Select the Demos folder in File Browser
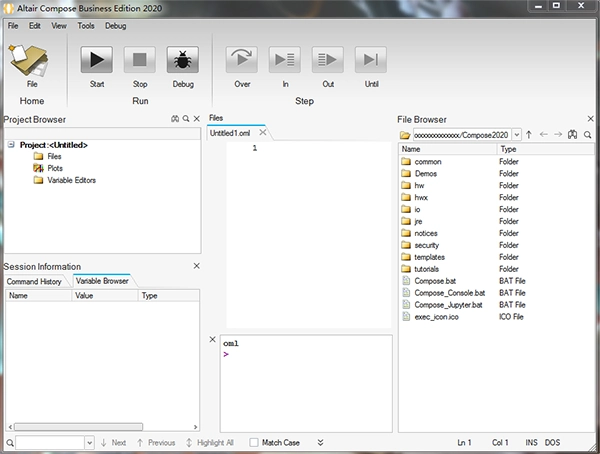Screen dimensions: 600x454 pyautogui.click(x=426, y=173)
